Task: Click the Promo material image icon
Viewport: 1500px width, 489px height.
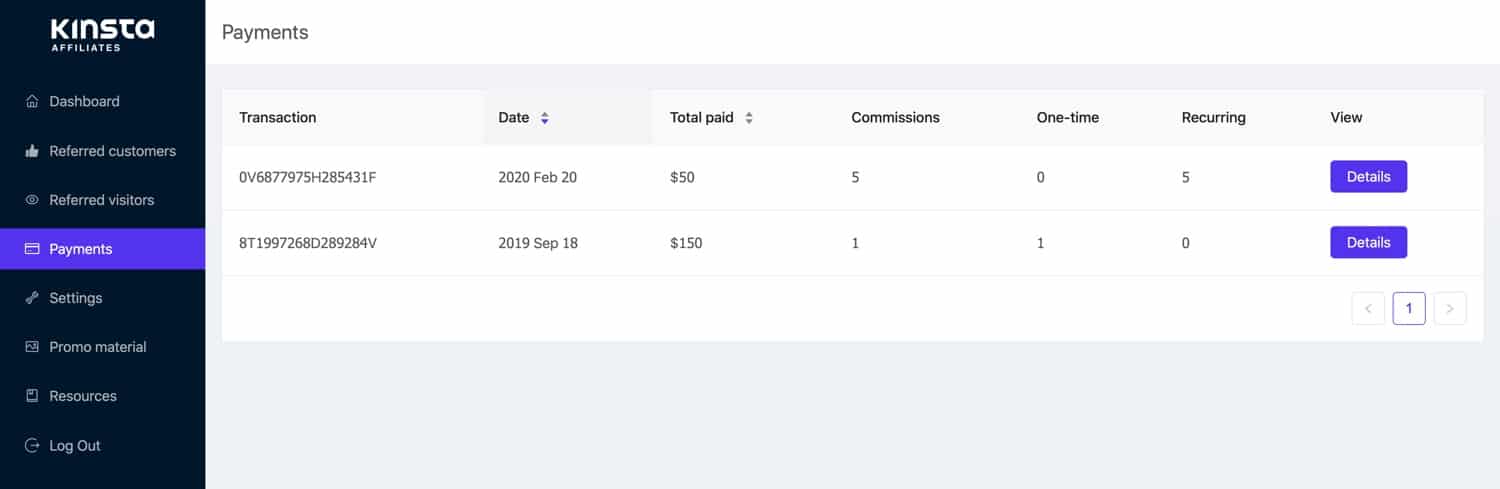Action: click(32, 347)
